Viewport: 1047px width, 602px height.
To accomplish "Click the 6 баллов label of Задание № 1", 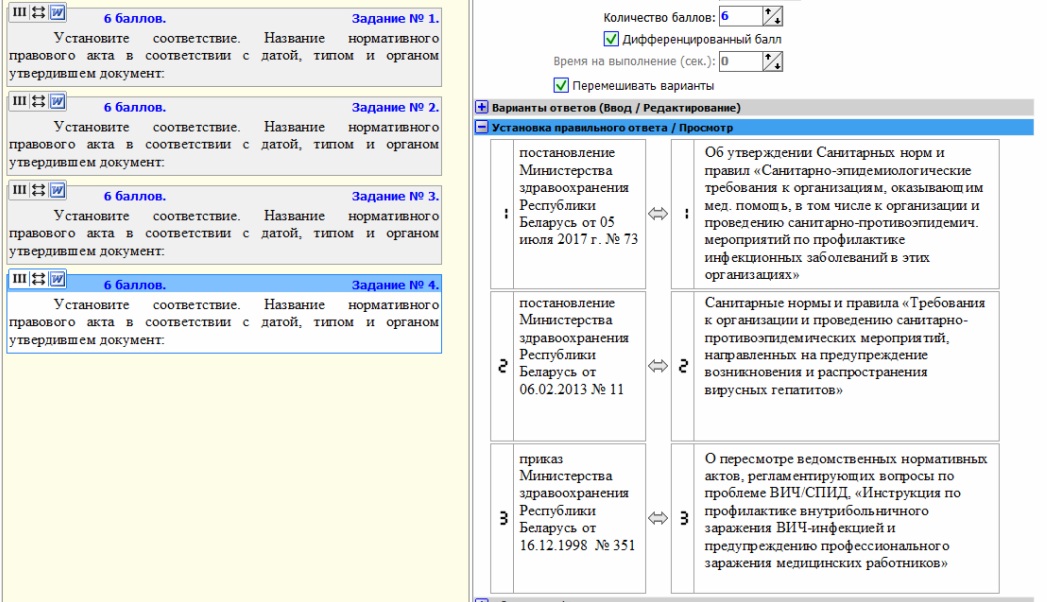I will click(134, 19).
